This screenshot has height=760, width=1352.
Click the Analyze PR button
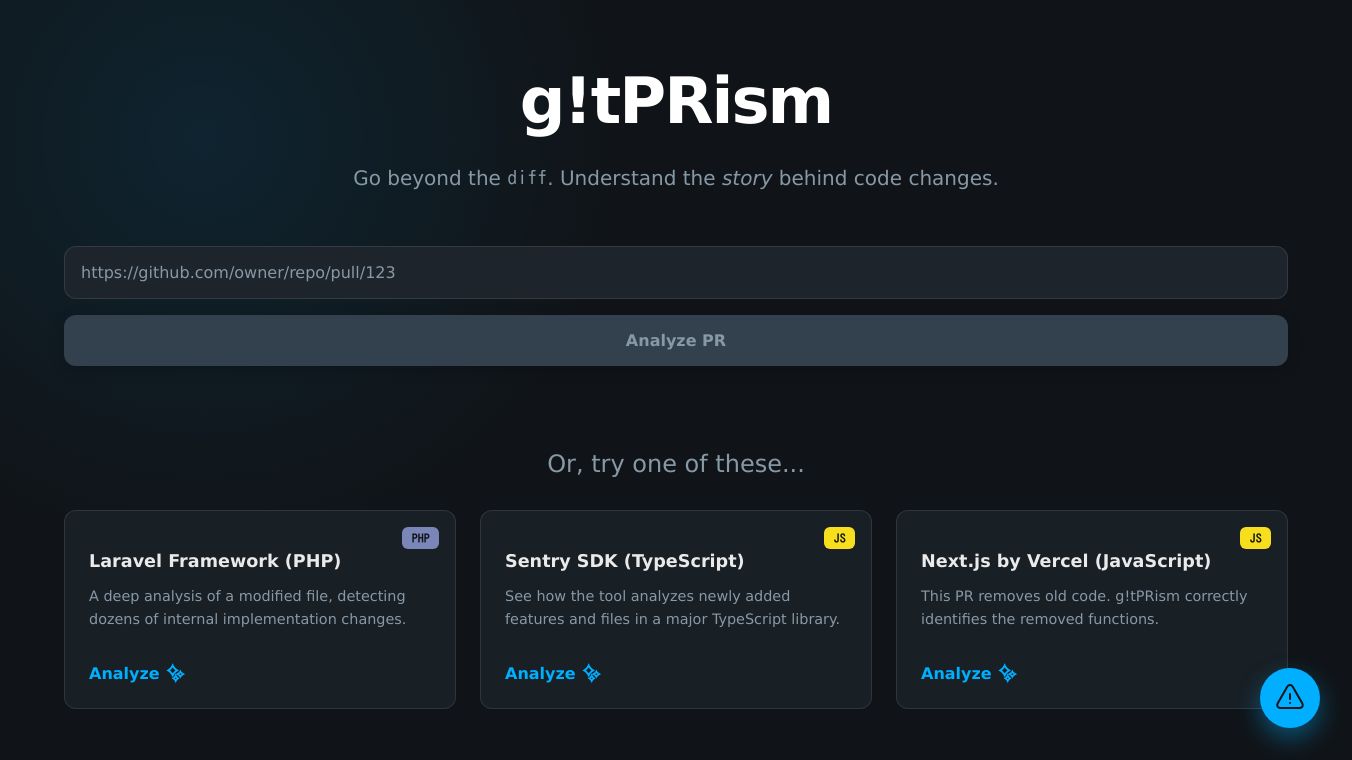(x=676, y=340)
